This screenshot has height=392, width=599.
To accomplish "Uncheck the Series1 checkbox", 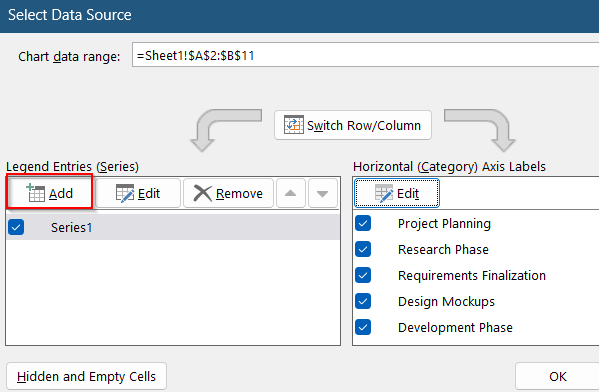I will click(x=16, y=227).
